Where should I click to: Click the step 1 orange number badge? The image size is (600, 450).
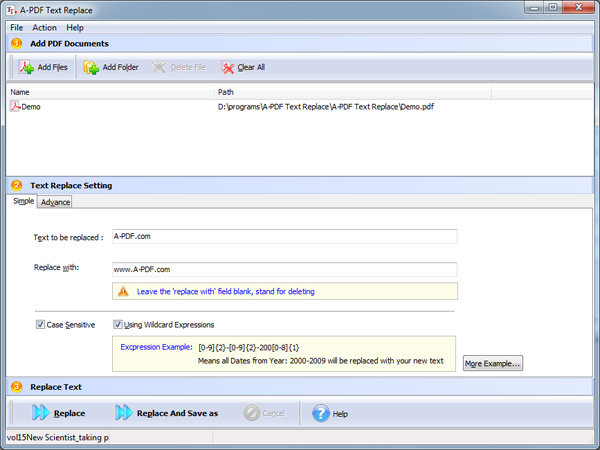[16, 43]
